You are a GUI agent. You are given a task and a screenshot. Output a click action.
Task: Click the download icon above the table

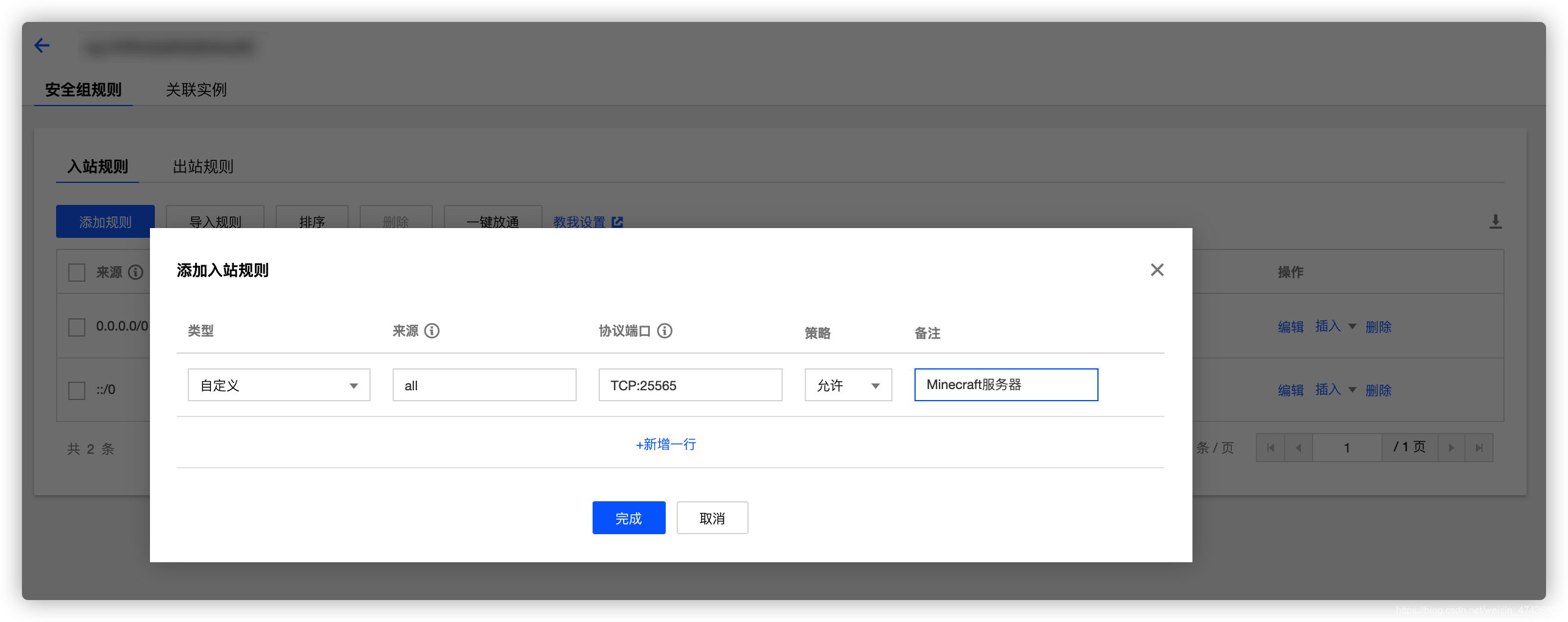[x=1495, y=221]
